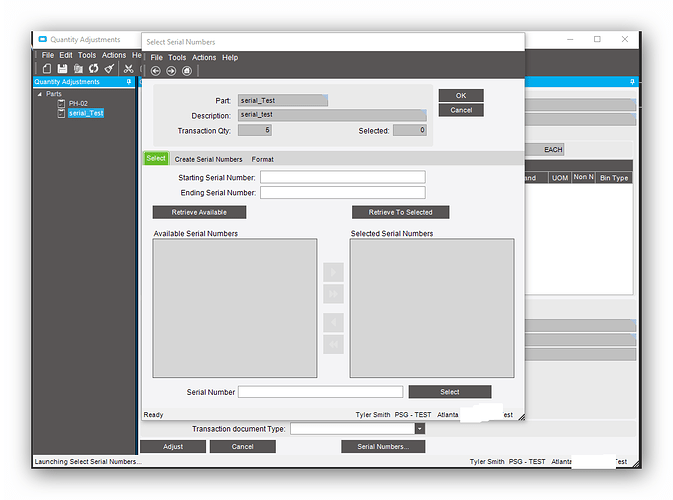The width and height of the screenshot is (673, 500).
Task: Open File menu in Select Serial Numbers
Action: [156, 58]
